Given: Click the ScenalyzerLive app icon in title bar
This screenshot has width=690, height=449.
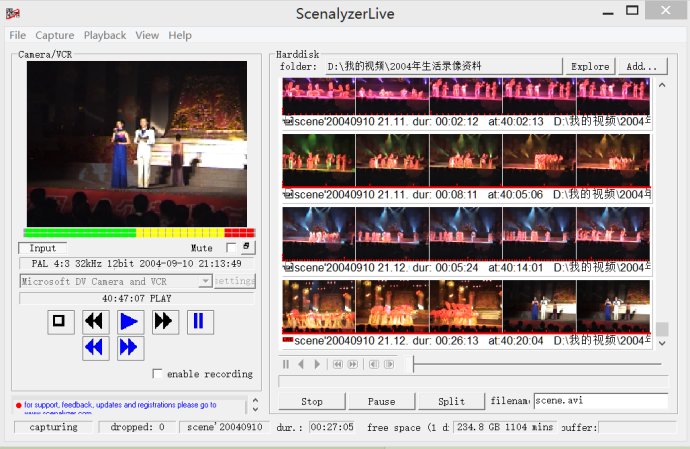Looking at the screenshot, I should pyautogui.click(x=13, y=14).
